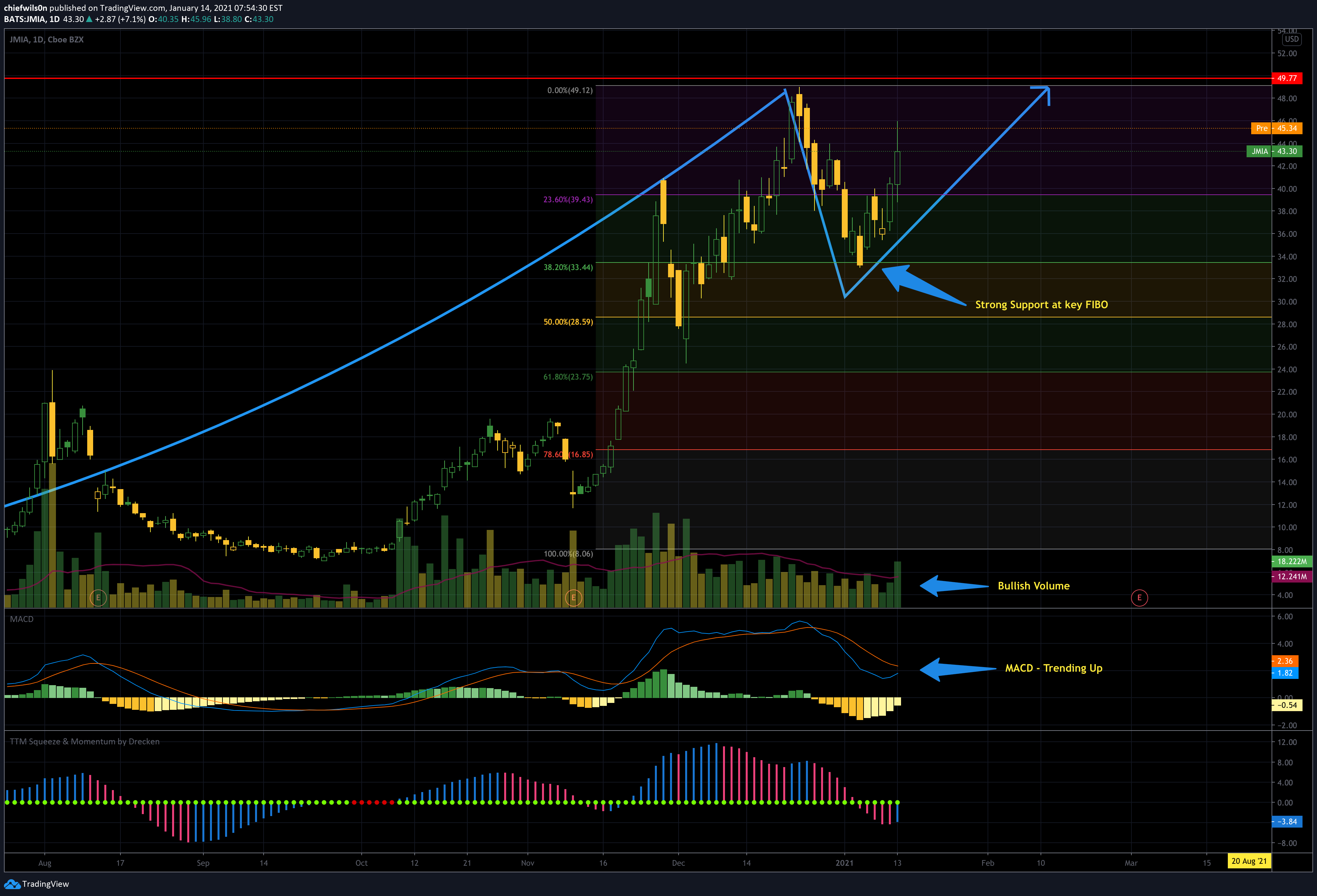1317x896 pixels.
Task: Click the blue 1.82 MACD value label
Action: pyautogui.click(x=1285, y=673)
